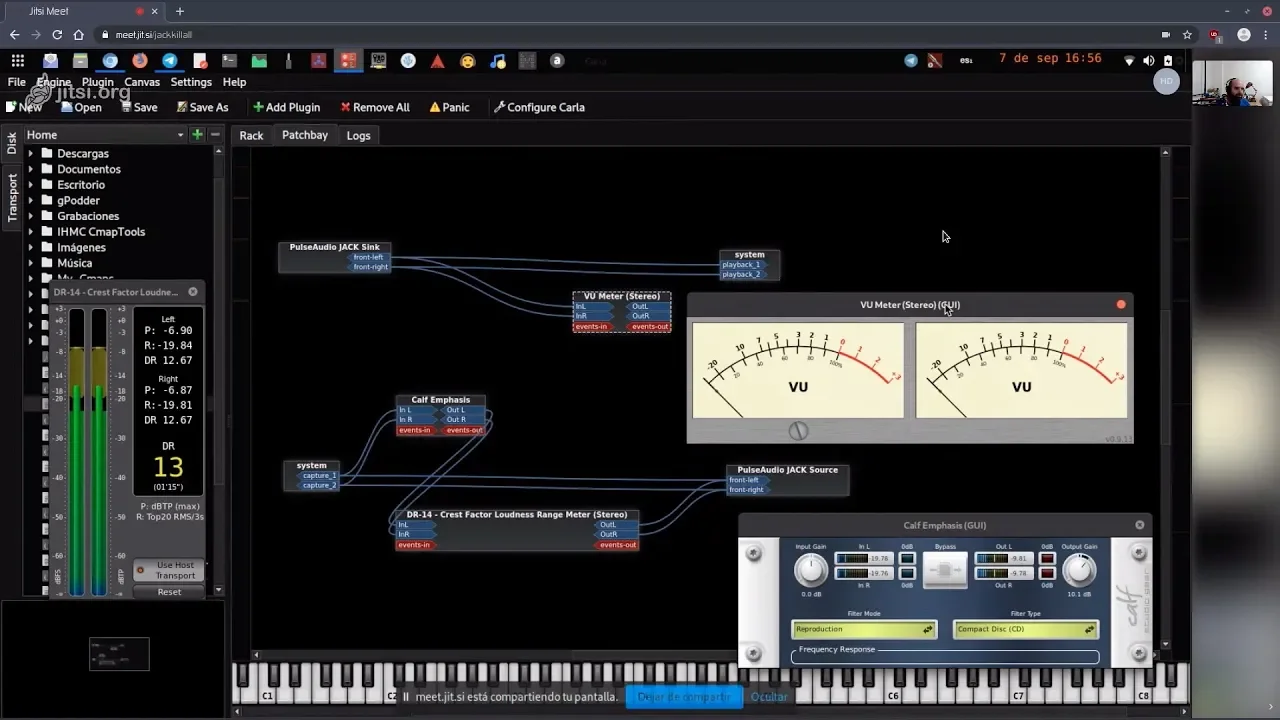
Task: Open the Telegram icon in the top panel
Action: (x=170, y=61)
